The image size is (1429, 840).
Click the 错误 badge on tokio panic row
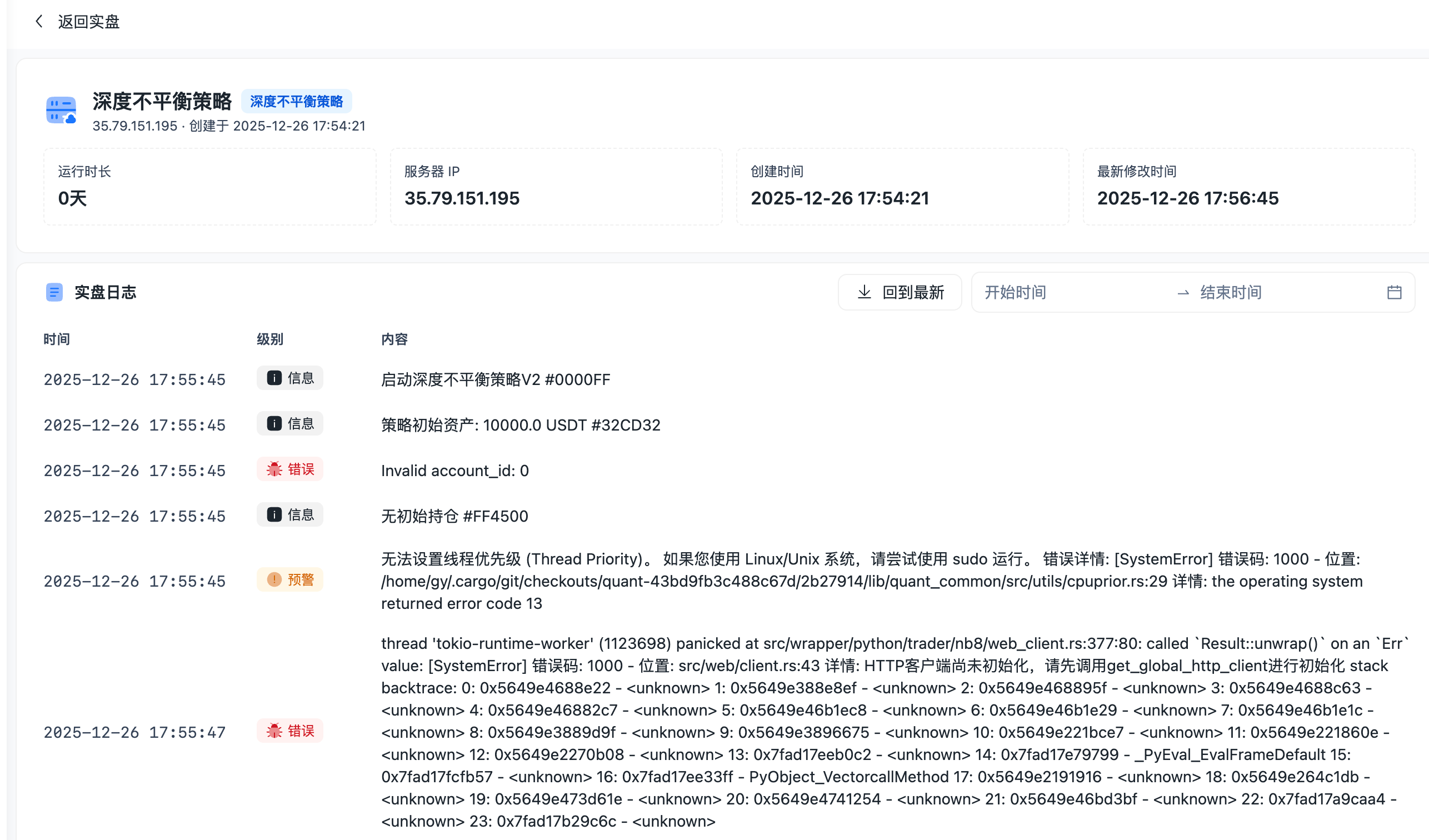click(290, 731)
